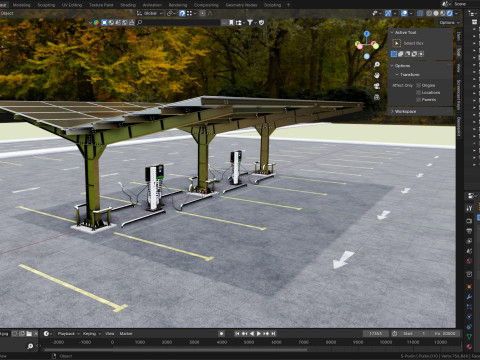Choose the Intersect selection mode icon
This screenshot has height=360, width=480.
click(x=421, y=54)
